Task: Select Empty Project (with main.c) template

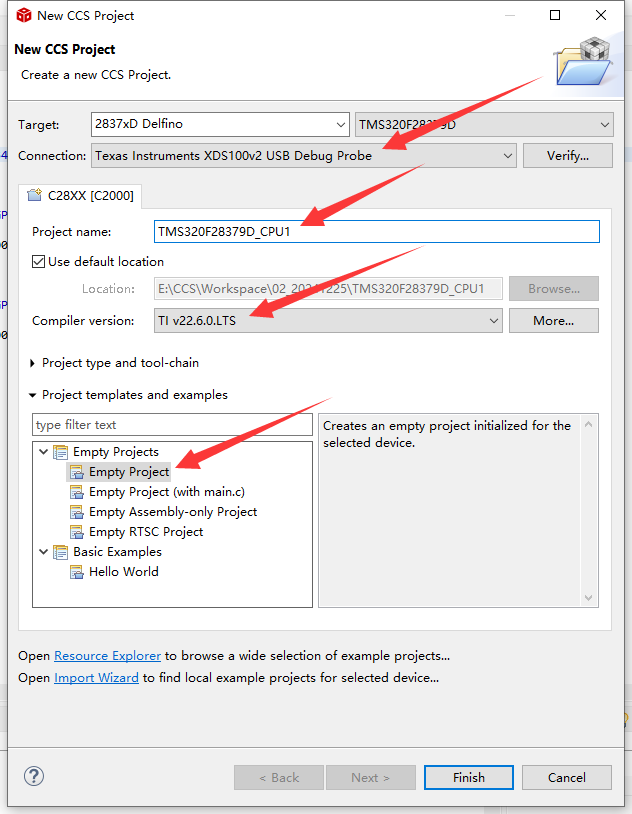Action: coord(167,492)
